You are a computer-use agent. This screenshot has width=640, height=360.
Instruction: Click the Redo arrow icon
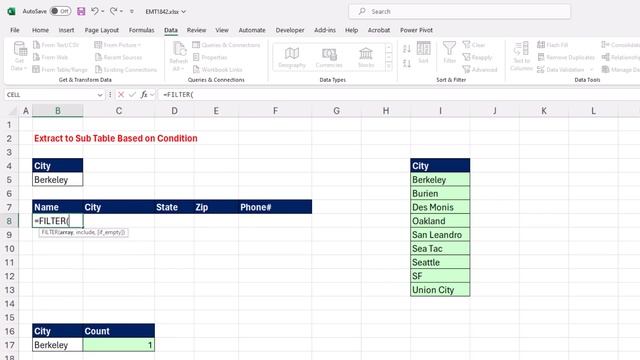(x=113, y=11)
